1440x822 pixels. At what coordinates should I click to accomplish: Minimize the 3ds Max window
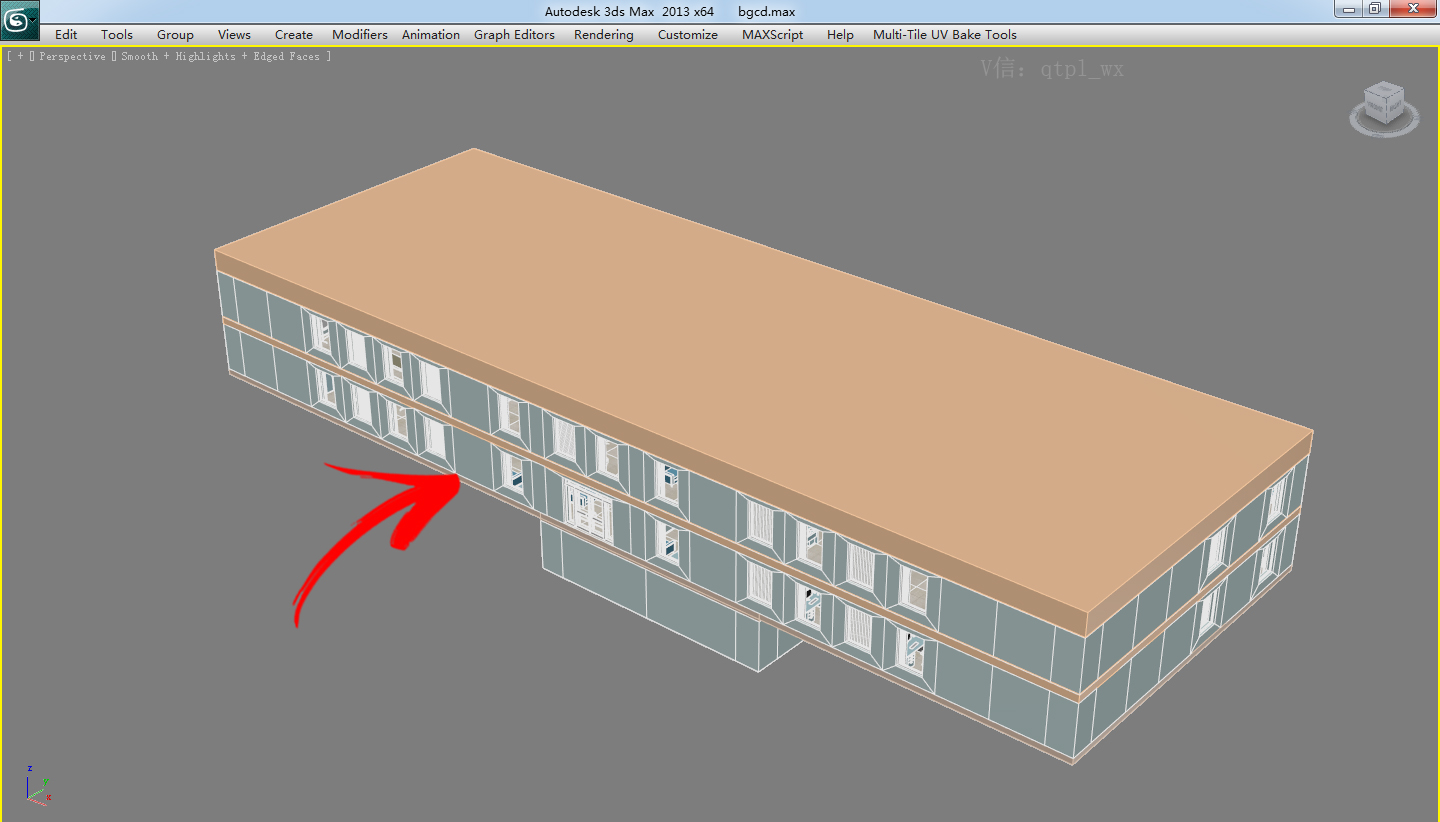coord(1349,9)
